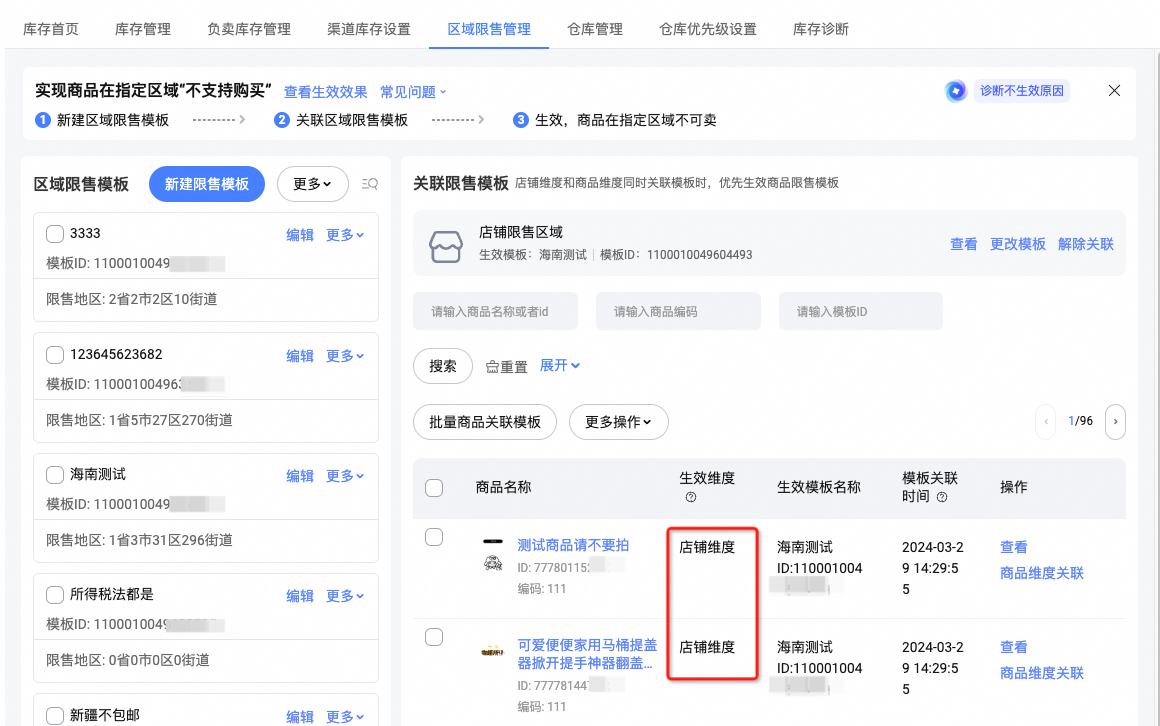Click the 重置 reset icon button

(x=507, y=367)
